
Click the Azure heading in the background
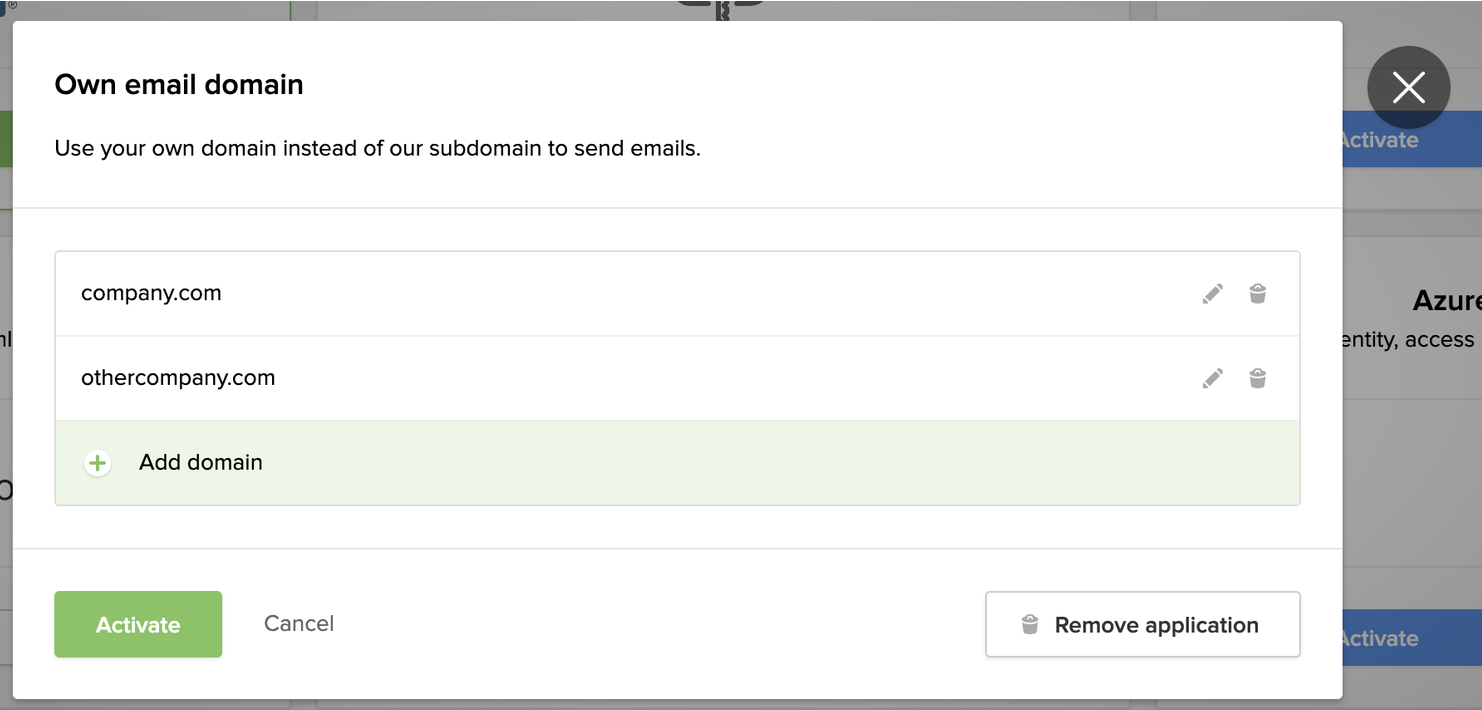(x=1446, y=301)
